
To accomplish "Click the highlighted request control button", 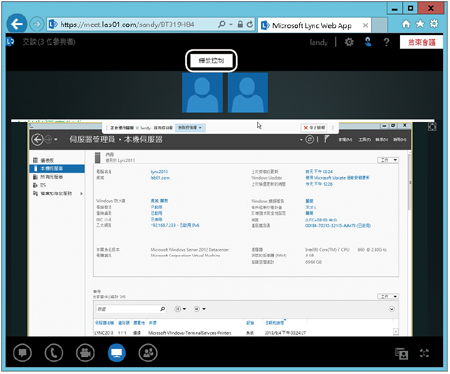I will (211, 61).
